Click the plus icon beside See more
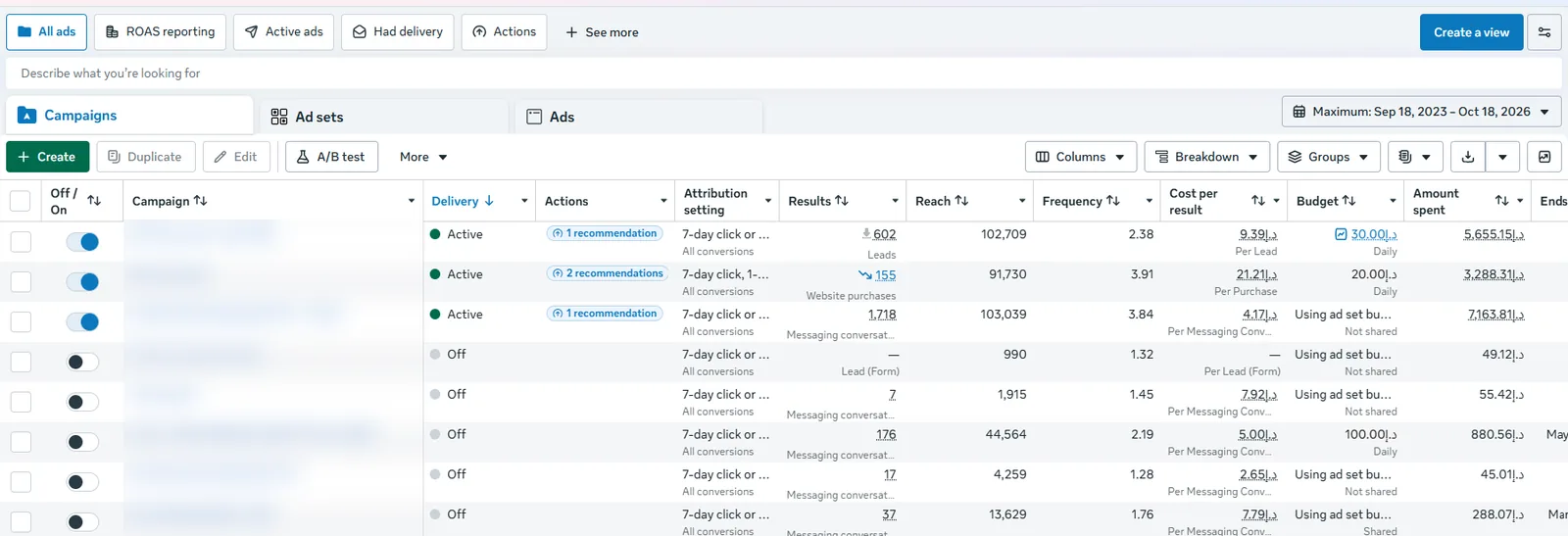 (571, 32)
